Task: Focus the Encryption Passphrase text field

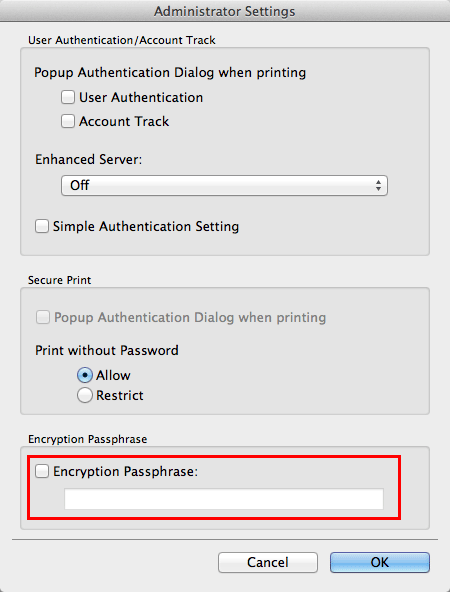Action: [224, 499]
